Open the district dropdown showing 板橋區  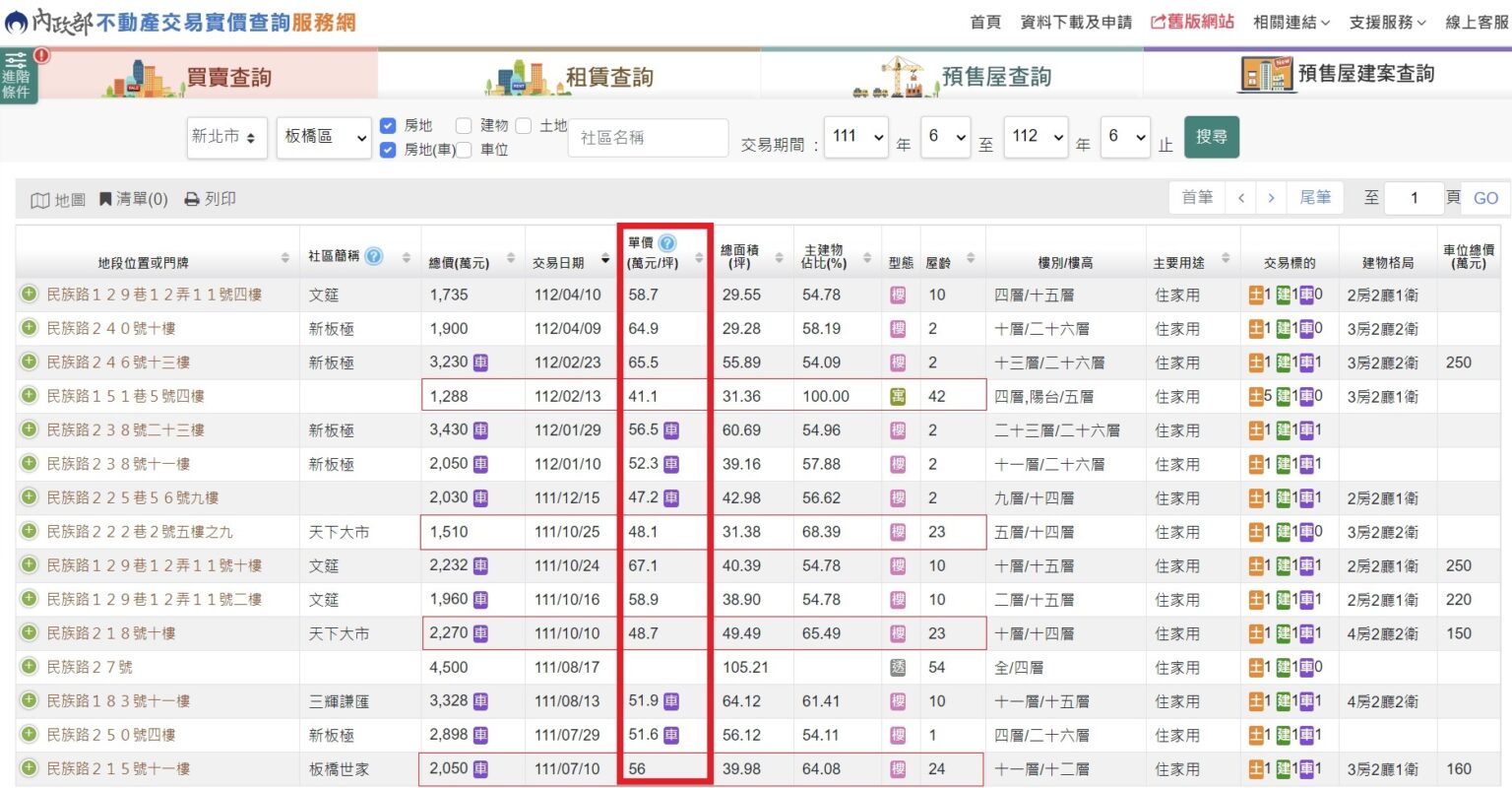pos(324,137)
